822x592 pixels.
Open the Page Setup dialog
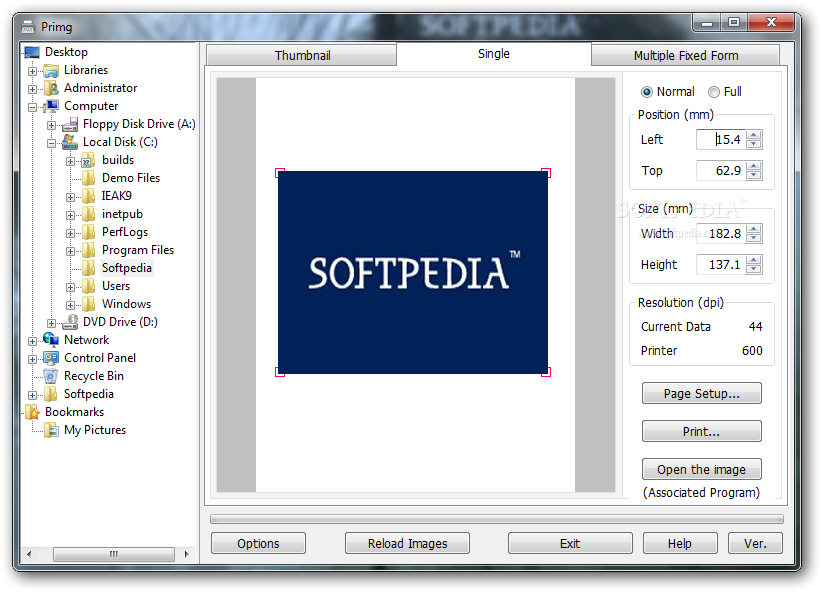[x=701, y=393]
